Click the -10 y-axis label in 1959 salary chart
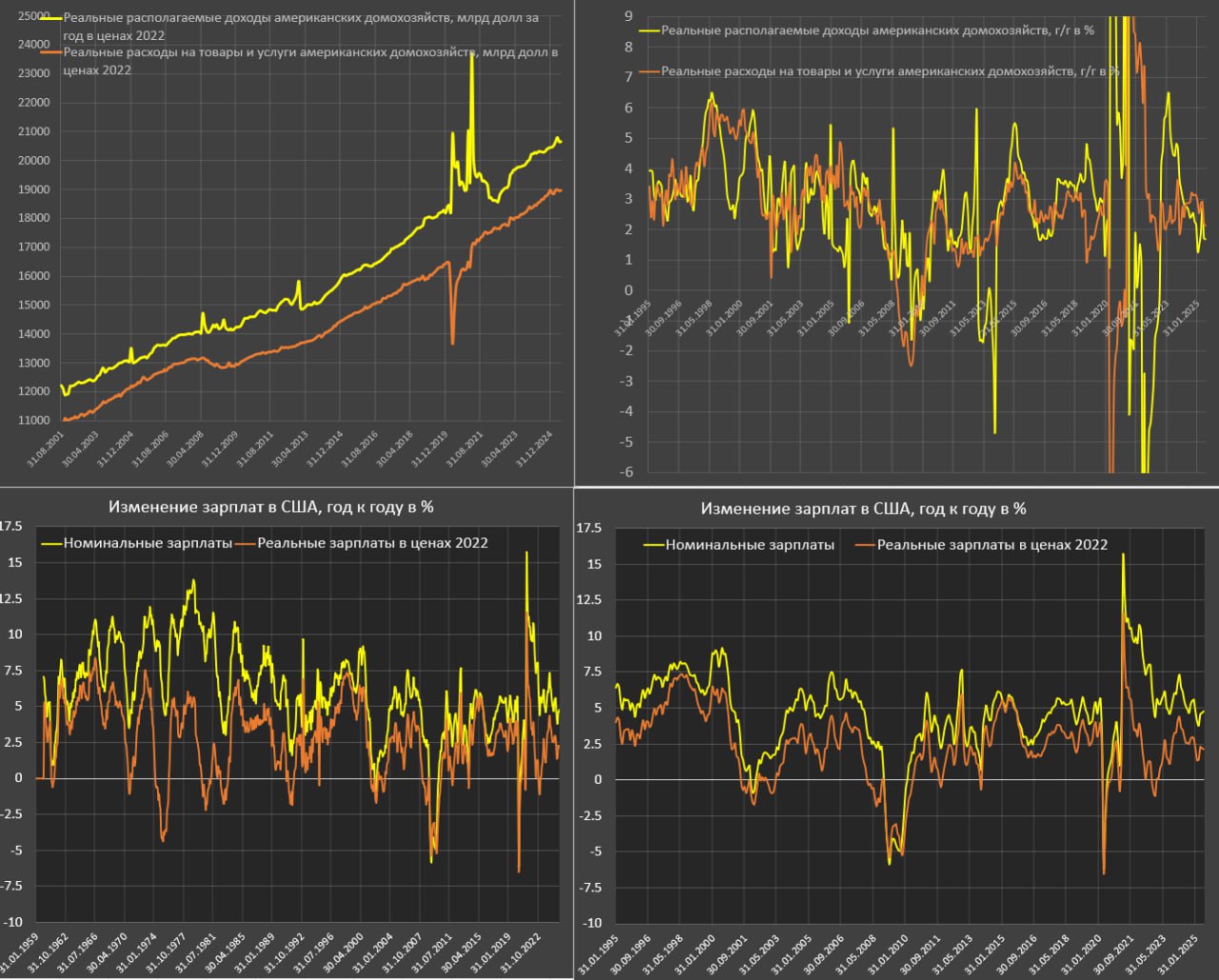 pyautogui.click(x=12, y=922)
